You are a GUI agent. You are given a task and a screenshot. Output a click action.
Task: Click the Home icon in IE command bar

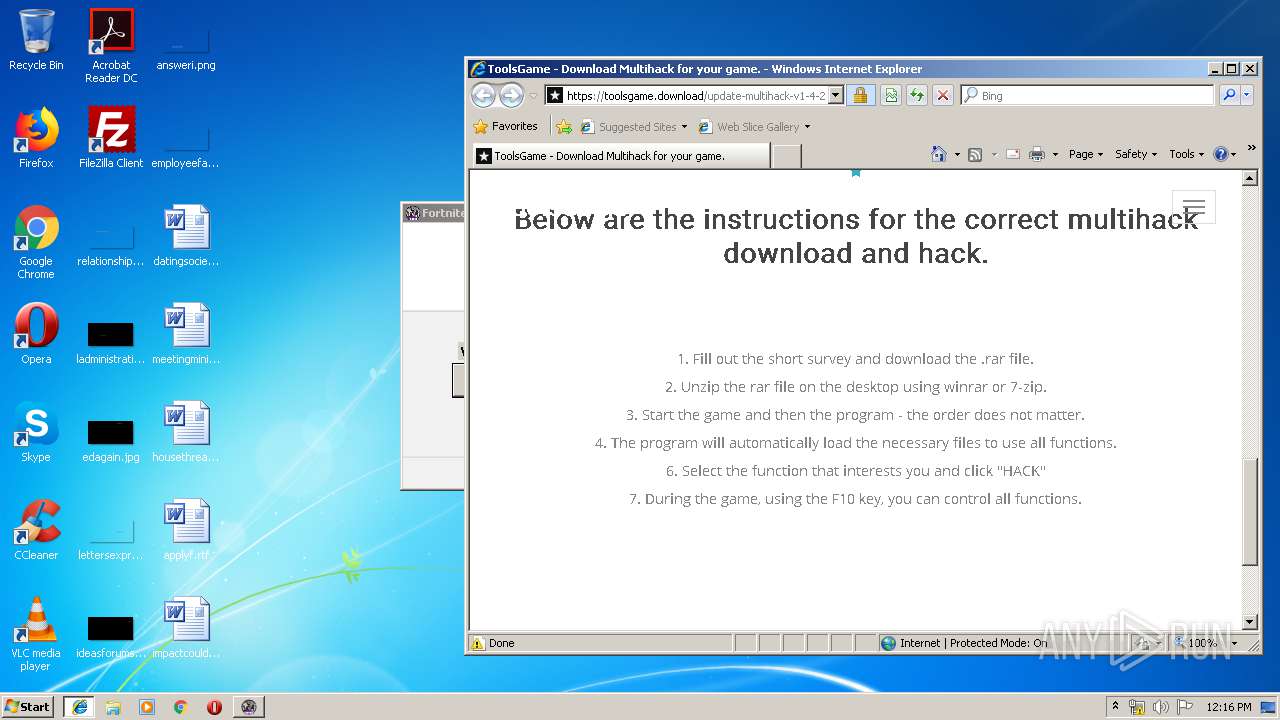click(x=938, y=154)
